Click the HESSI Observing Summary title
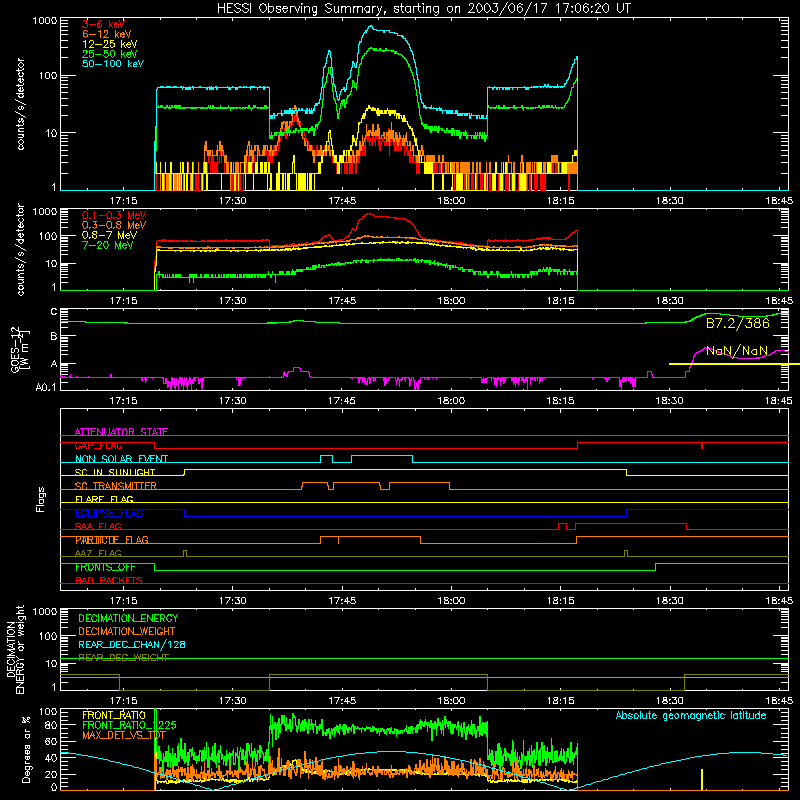This screenshot has height=800, width=800. [424, 8]
